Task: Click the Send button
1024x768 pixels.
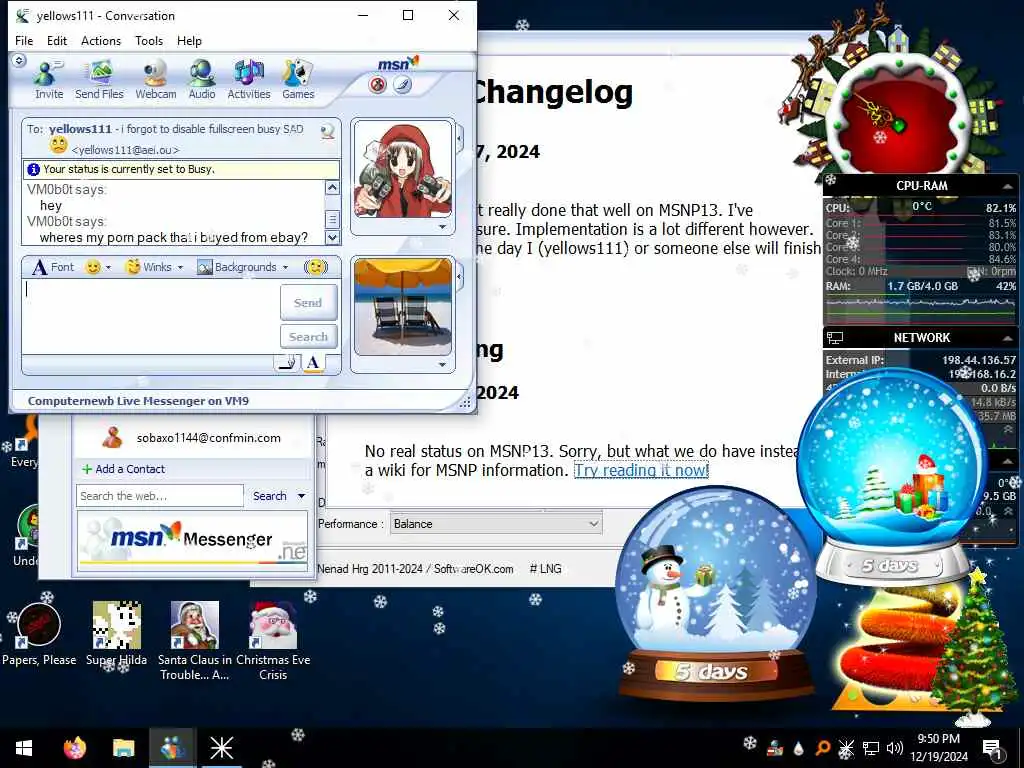Action: (x=308, y=302)
